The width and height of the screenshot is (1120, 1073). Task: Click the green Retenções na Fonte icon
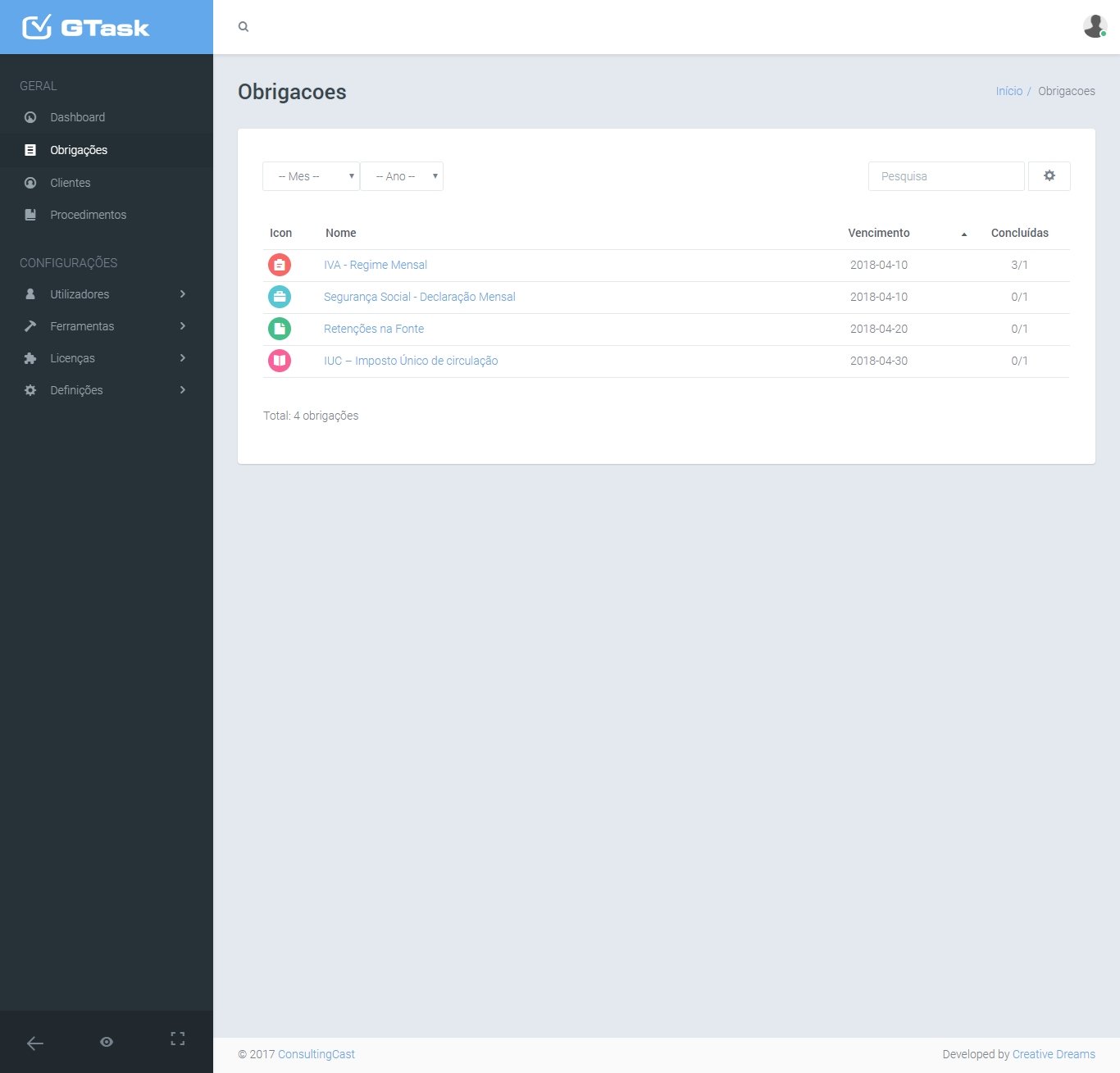coord(280,329)
